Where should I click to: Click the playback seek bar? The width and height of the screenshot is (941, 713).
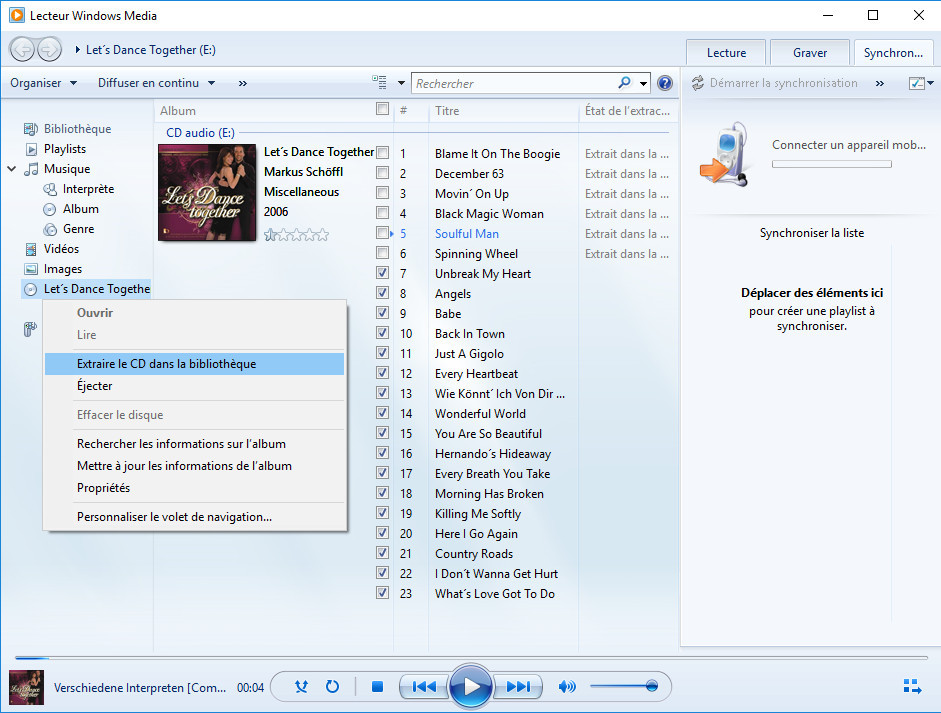pos(471,658)
